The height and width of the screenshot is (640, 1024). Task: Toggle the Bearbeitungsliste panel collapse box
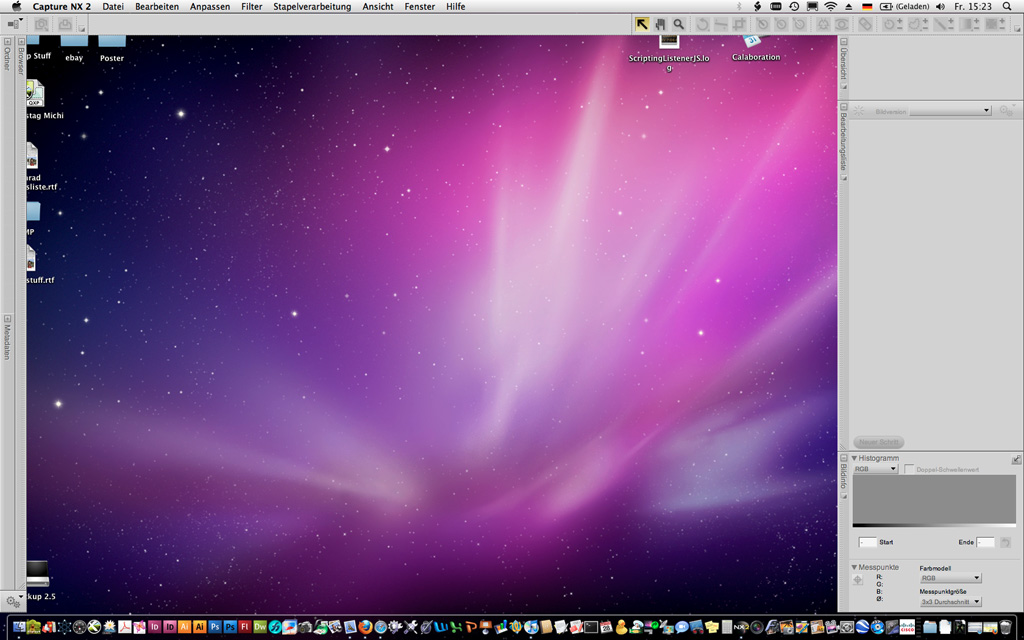click(843, 106)
